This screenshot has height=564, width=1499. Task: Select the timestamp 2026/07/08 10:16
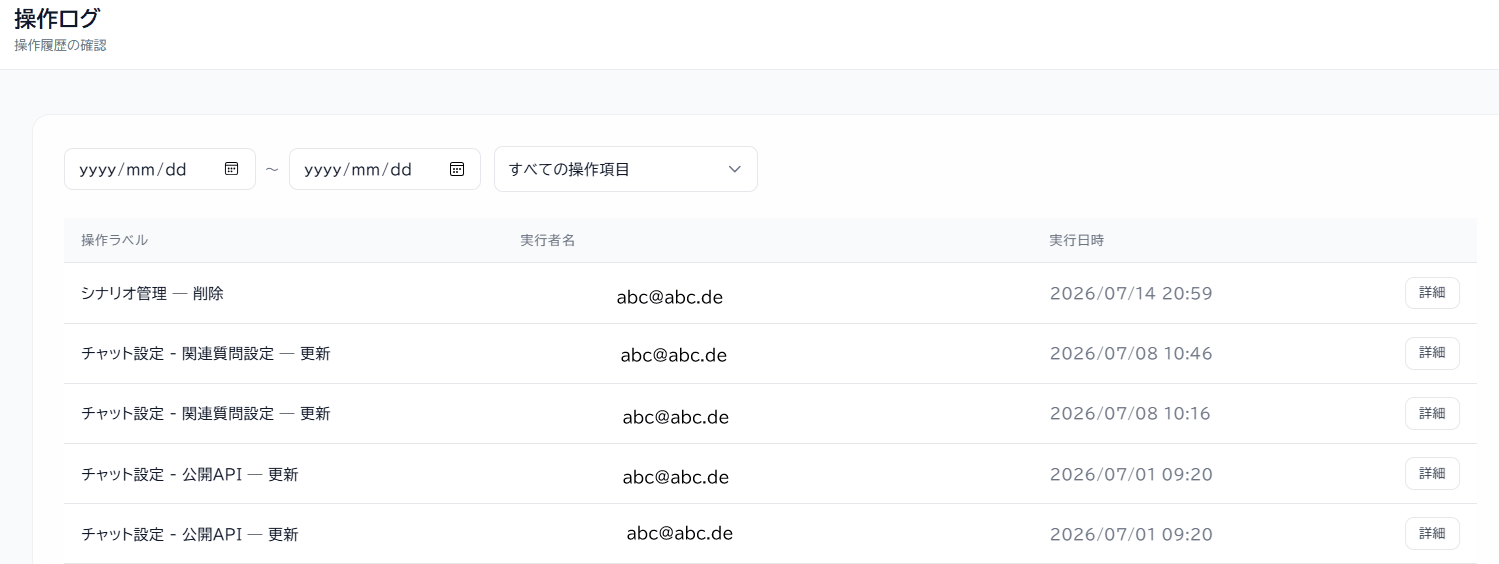(1130, 413)
